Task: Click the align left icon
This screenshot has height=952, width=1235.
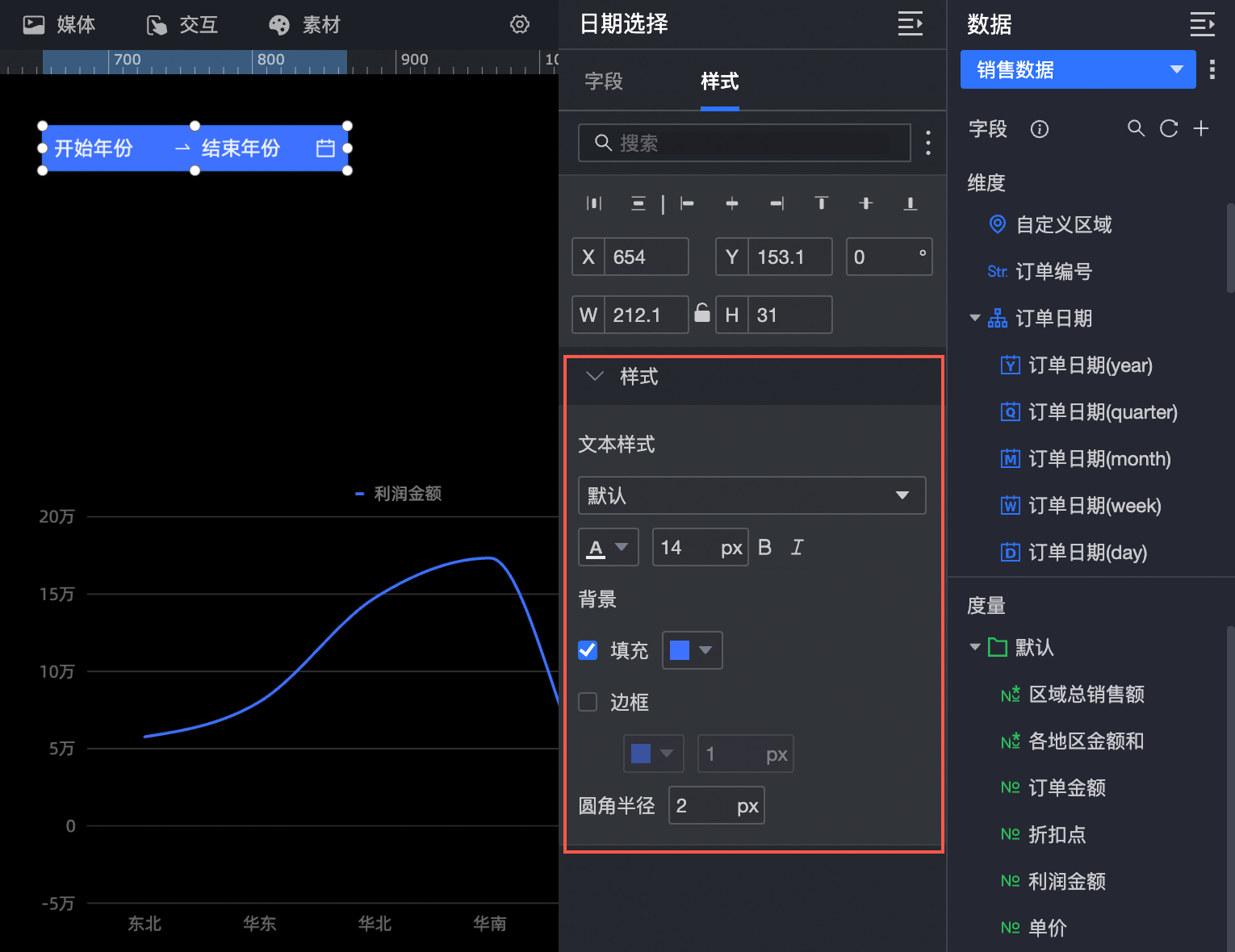Action: point(688,203)
